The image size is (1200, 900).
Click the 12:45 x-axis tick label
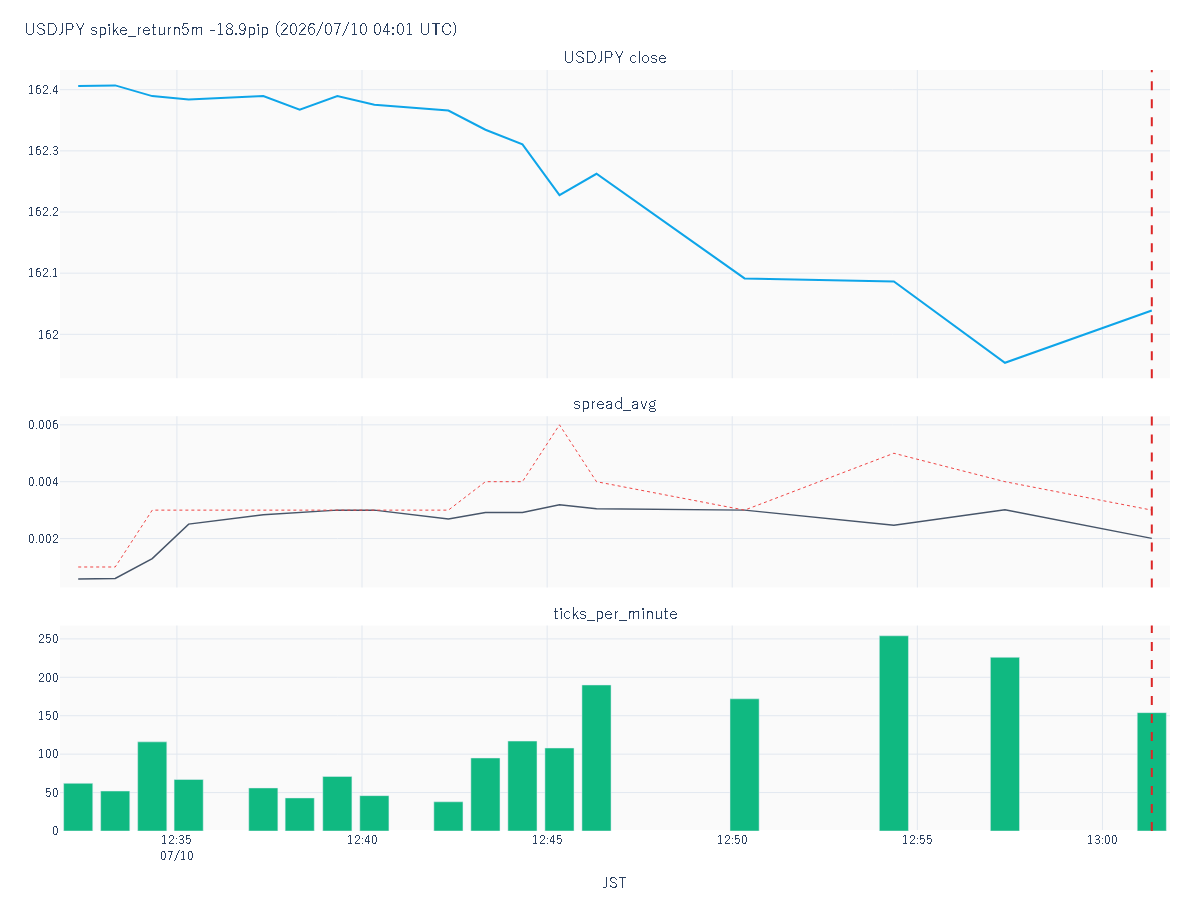547,841
